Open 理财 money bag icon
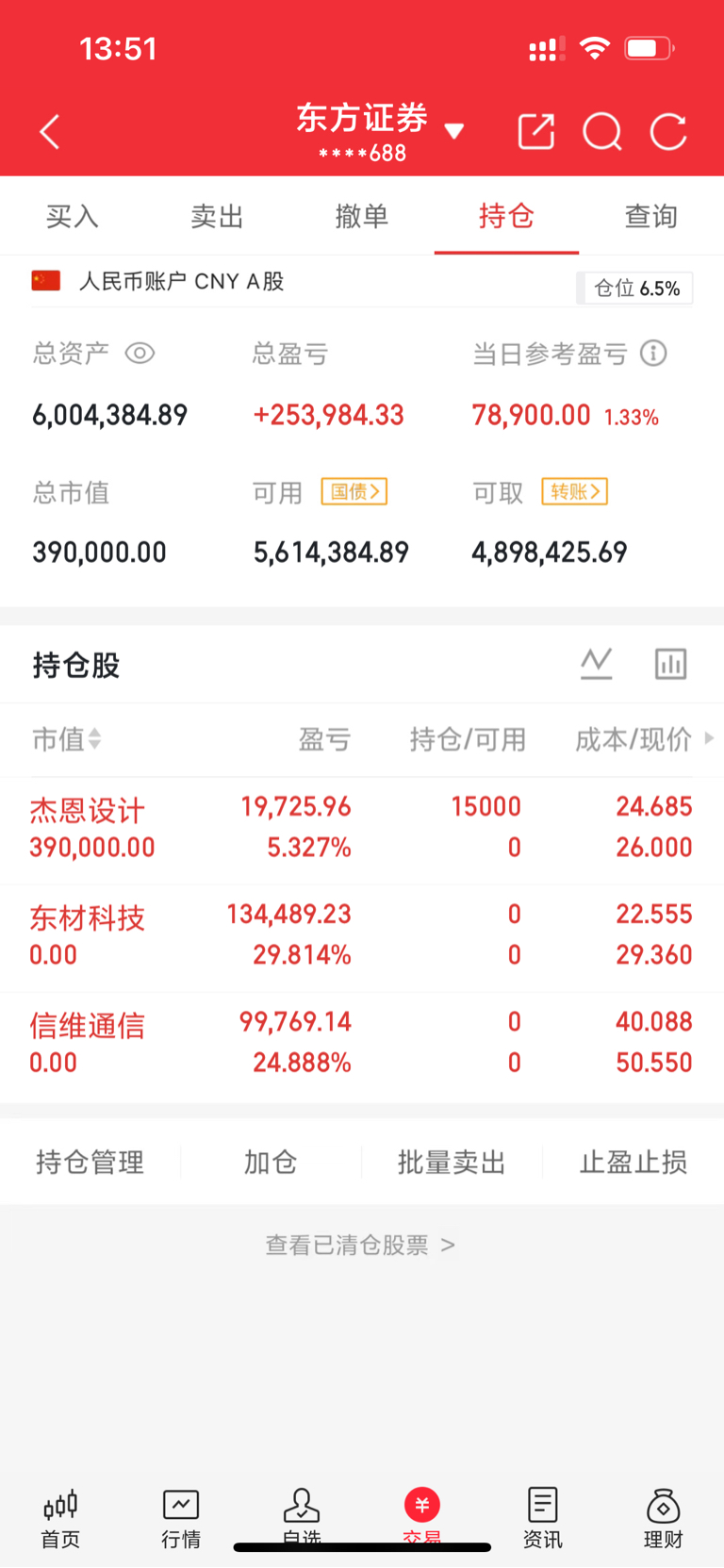724x1568 pixels. [663, 1518]
